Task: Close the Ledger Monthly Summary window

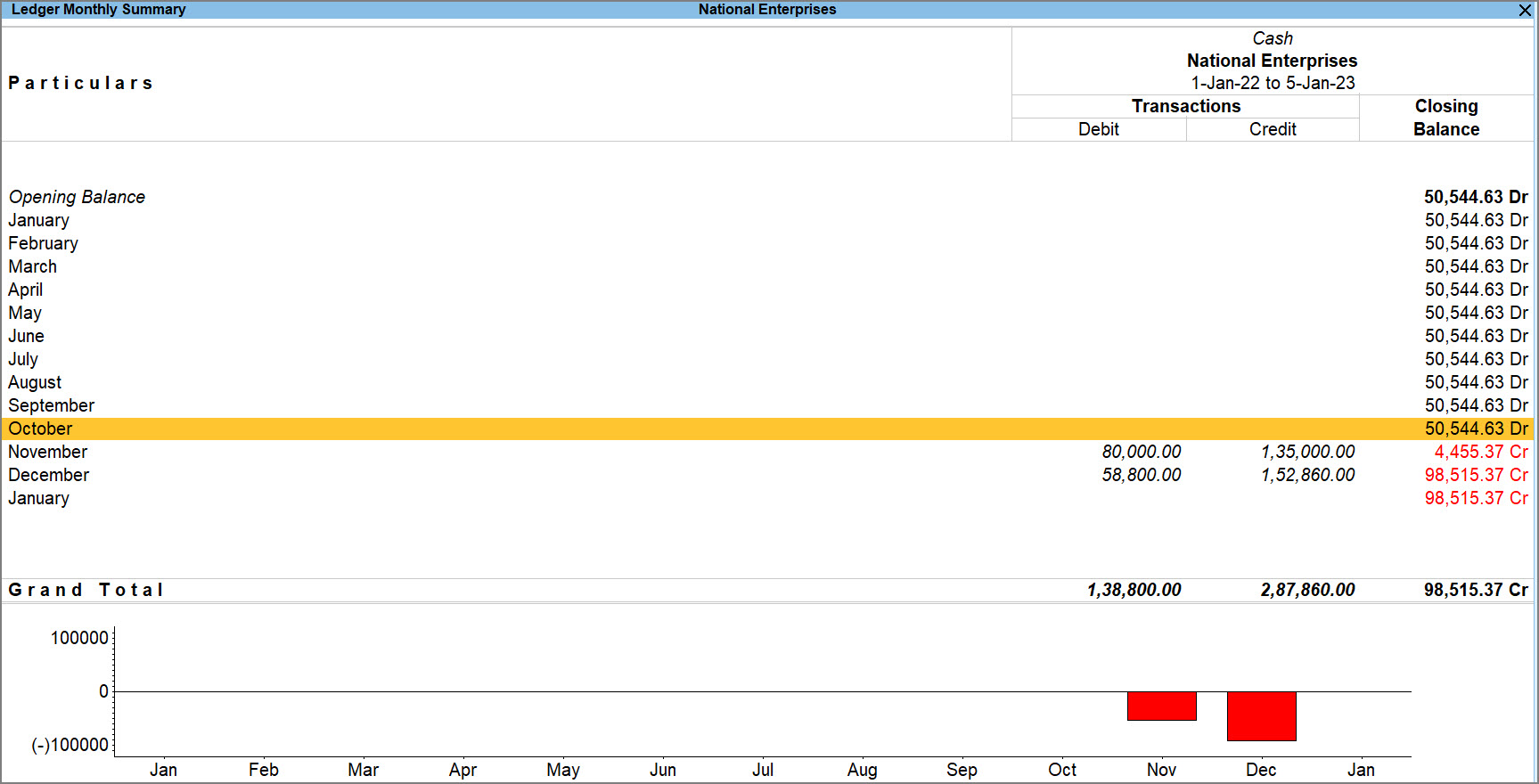Action: coord(1525,10)
